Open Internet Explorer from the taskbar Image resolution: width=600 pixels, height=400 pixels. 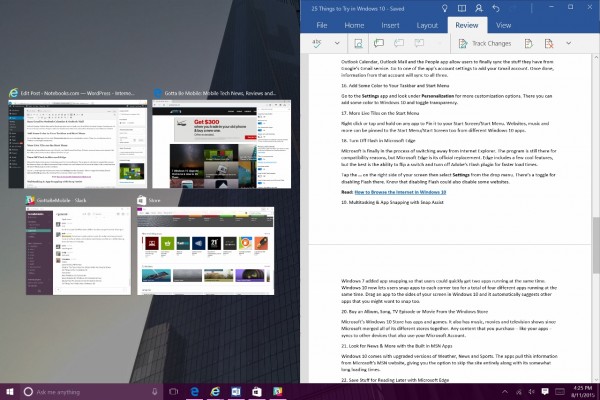tap(215, 392)
